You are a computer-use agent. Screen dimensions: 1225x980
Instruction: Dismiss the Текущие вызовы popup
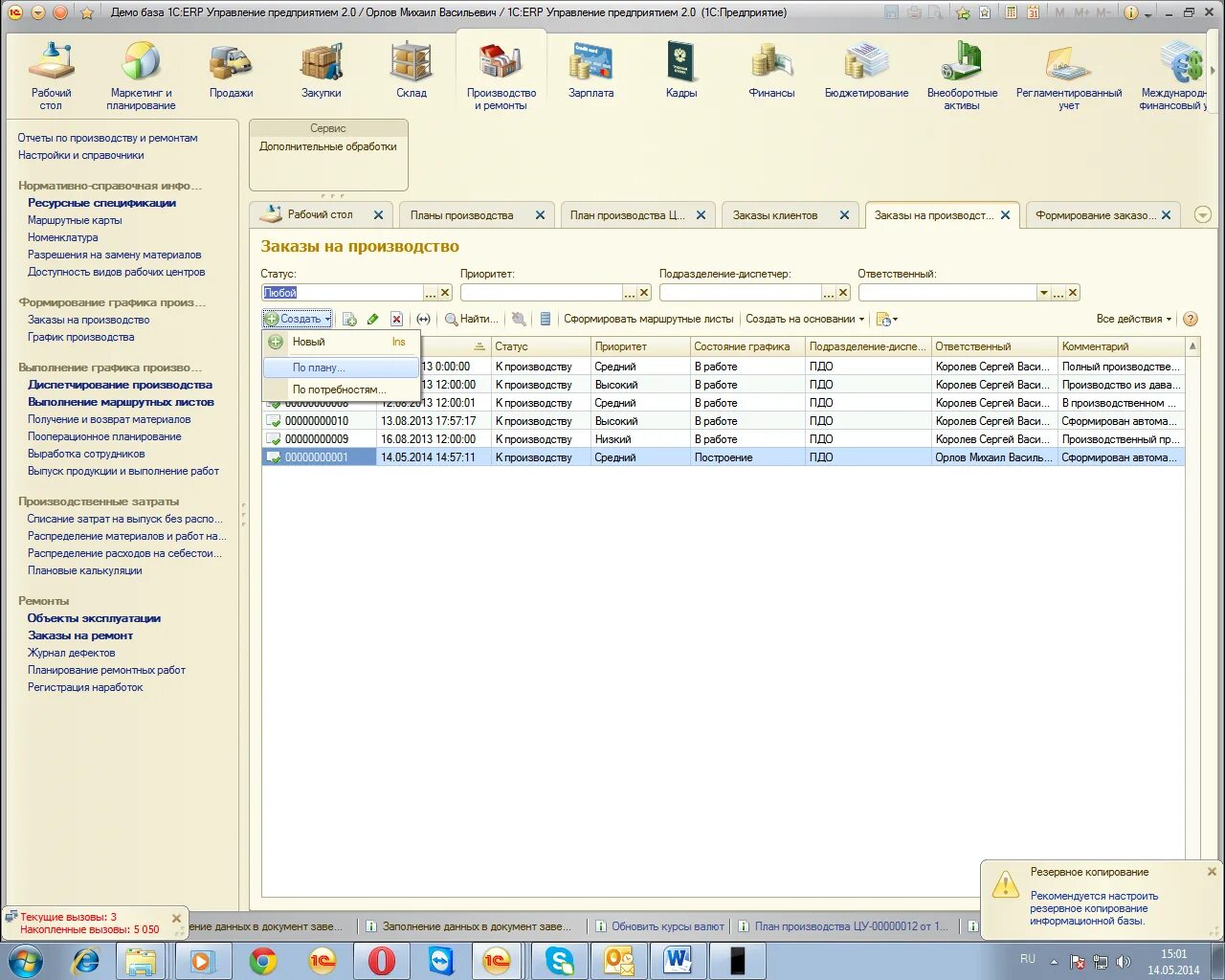pos(176,919)
